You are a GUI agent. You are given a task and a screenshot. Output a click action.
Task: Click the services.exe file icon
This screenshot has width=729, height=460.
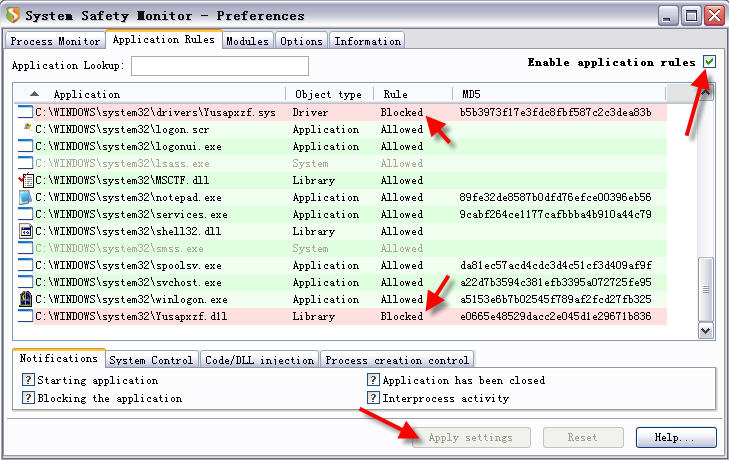(25, 214)
